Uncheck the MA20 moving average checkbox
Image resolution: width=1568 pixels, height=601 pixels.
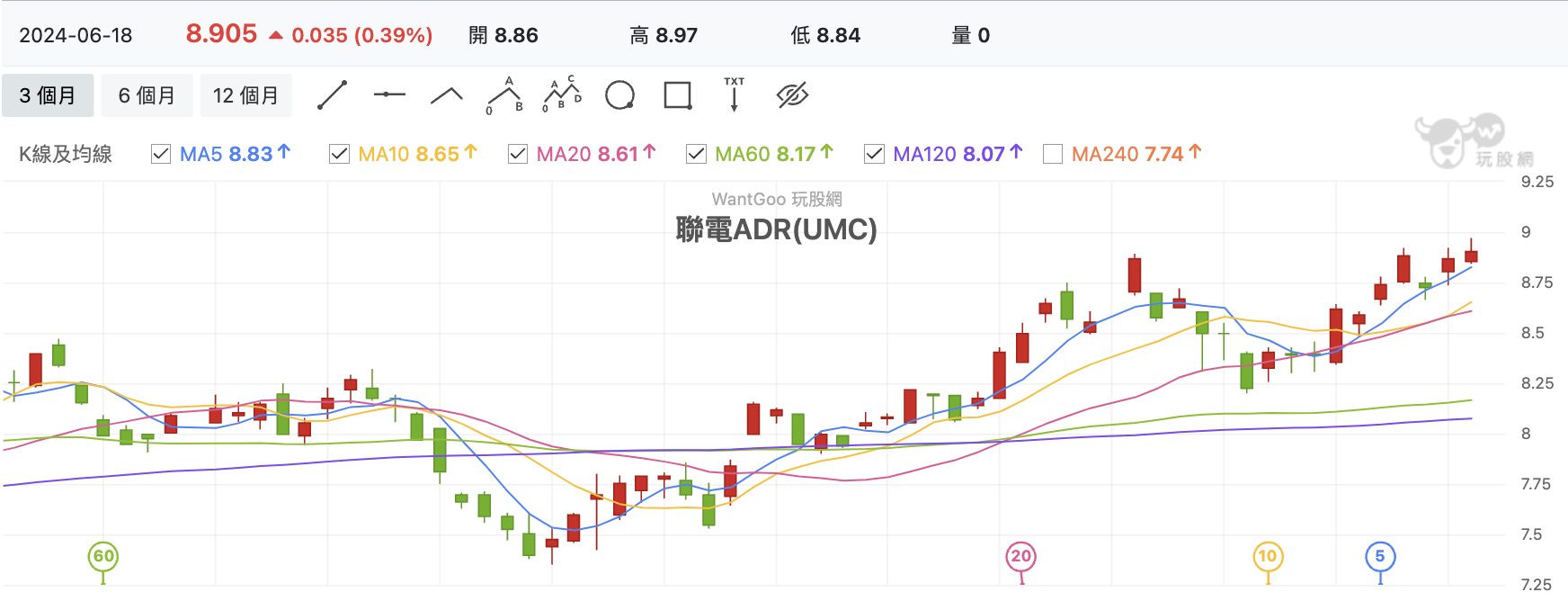(518, 154)
